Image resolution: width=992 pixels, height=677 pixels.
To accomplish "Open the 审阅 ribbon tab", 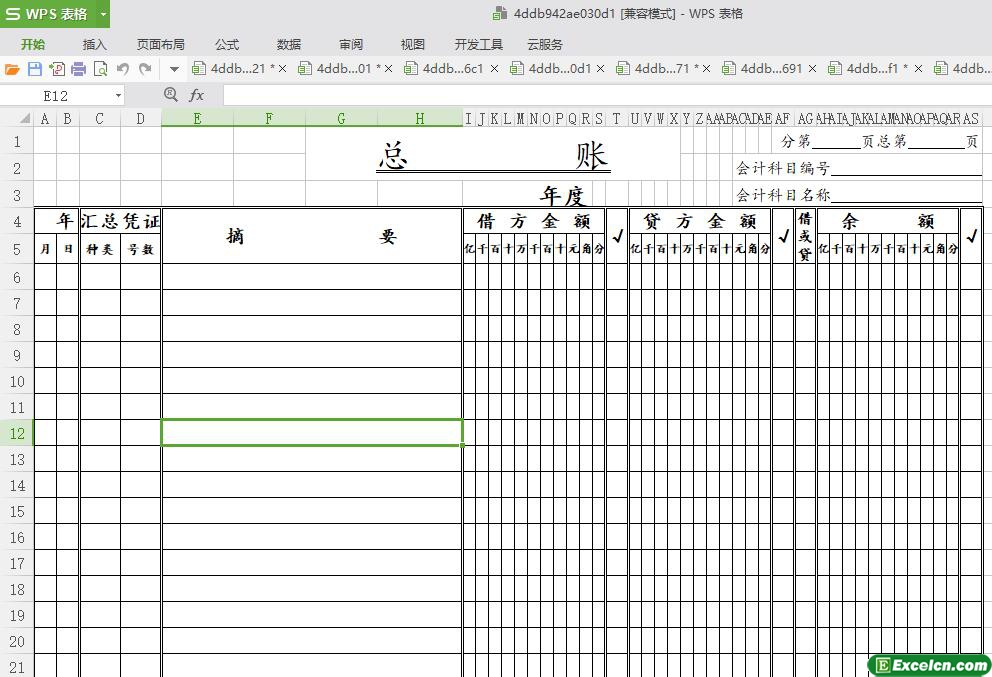I will tap(350, 44).
